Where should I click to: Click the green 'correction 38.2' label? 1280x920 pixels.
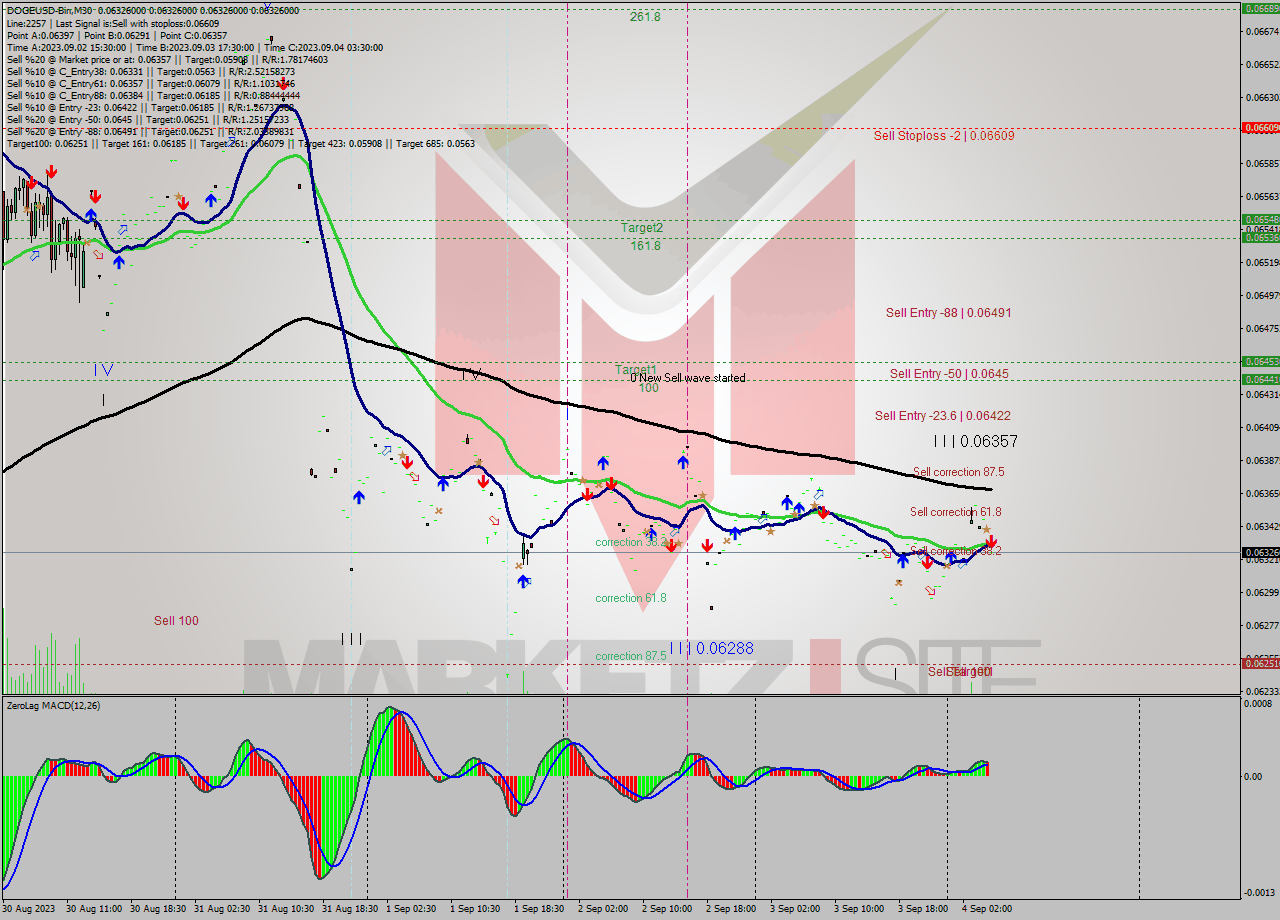point(630,543)
